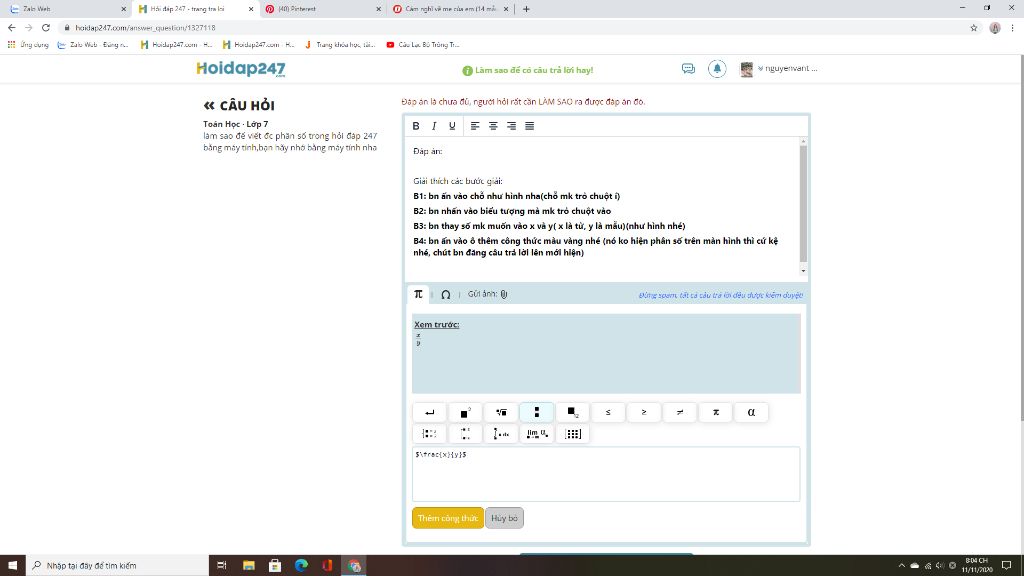Click the paperclip to attach an image
The height and width of the screenshot is (576, 1024).
[x=504, y=295]
